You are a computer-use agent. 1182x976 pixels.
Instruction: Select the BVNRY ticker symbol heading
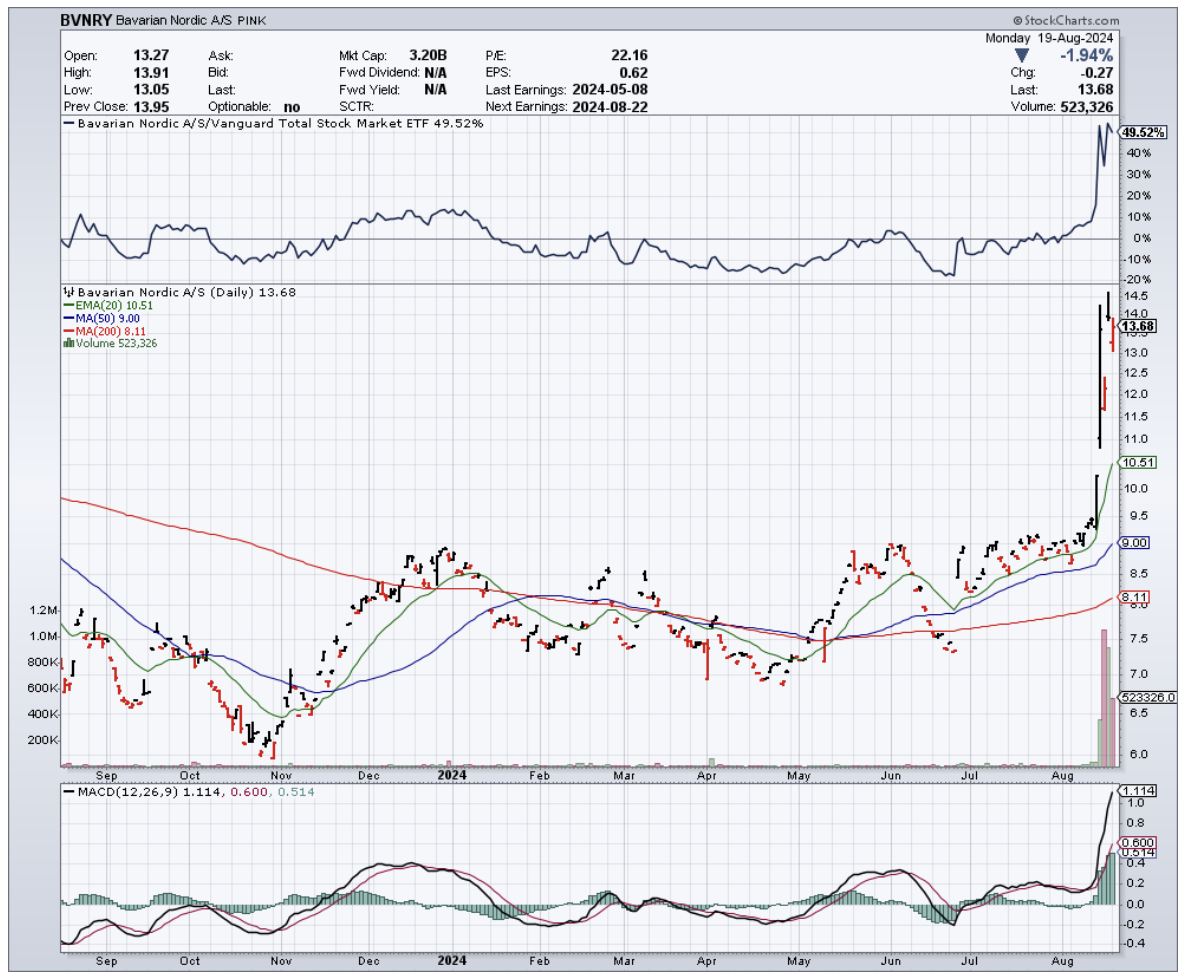point(85,20)
